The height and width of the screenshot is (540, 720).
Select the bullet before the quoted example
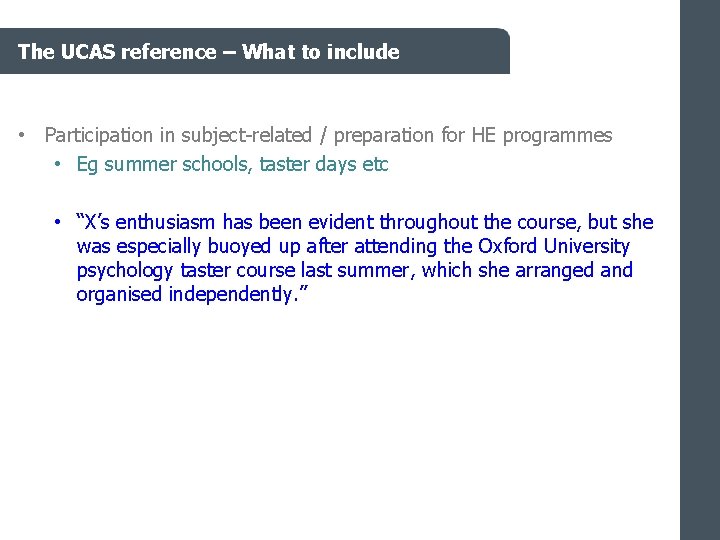point(60,222)
